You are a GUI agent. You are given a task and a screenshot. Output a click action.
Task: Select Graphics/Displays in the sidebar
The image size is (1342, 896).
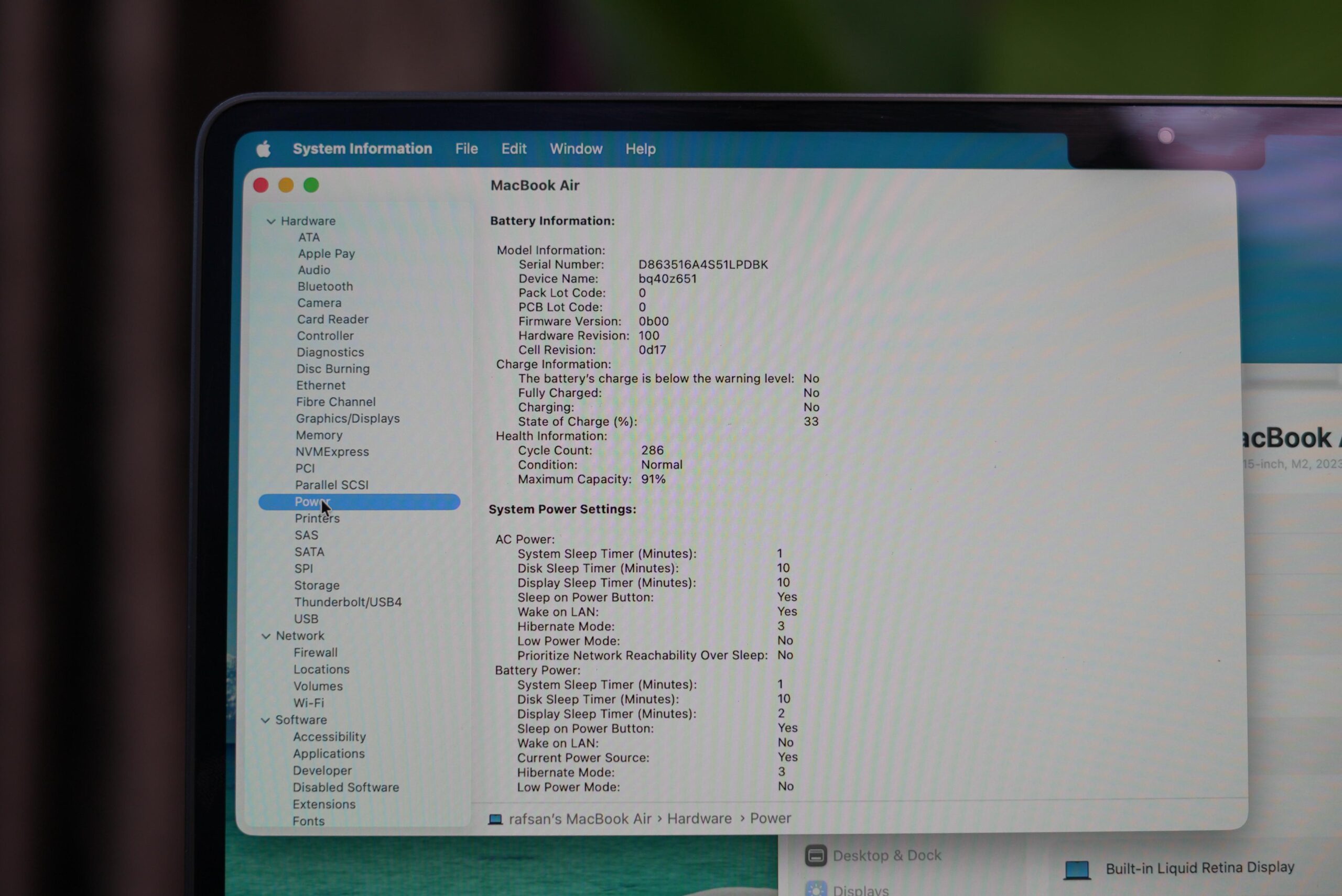[x=348, y=419]
